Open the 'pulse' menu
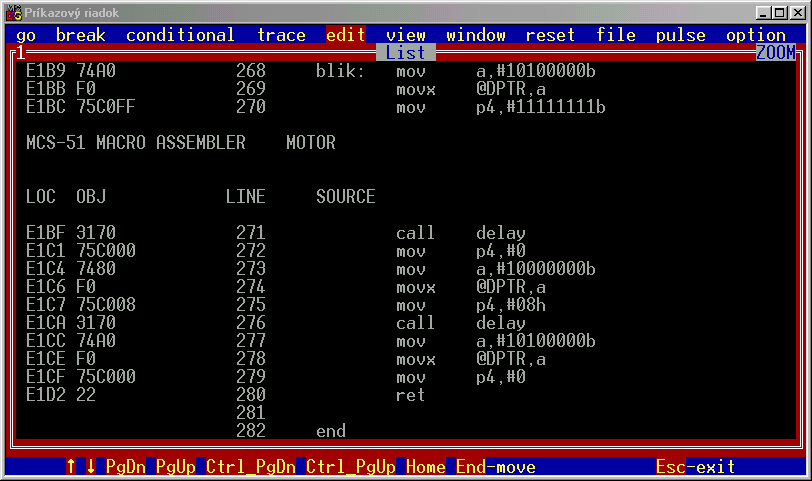Image resolution: width=812 pixels, height=481 pixels. (x=680, y=35)
